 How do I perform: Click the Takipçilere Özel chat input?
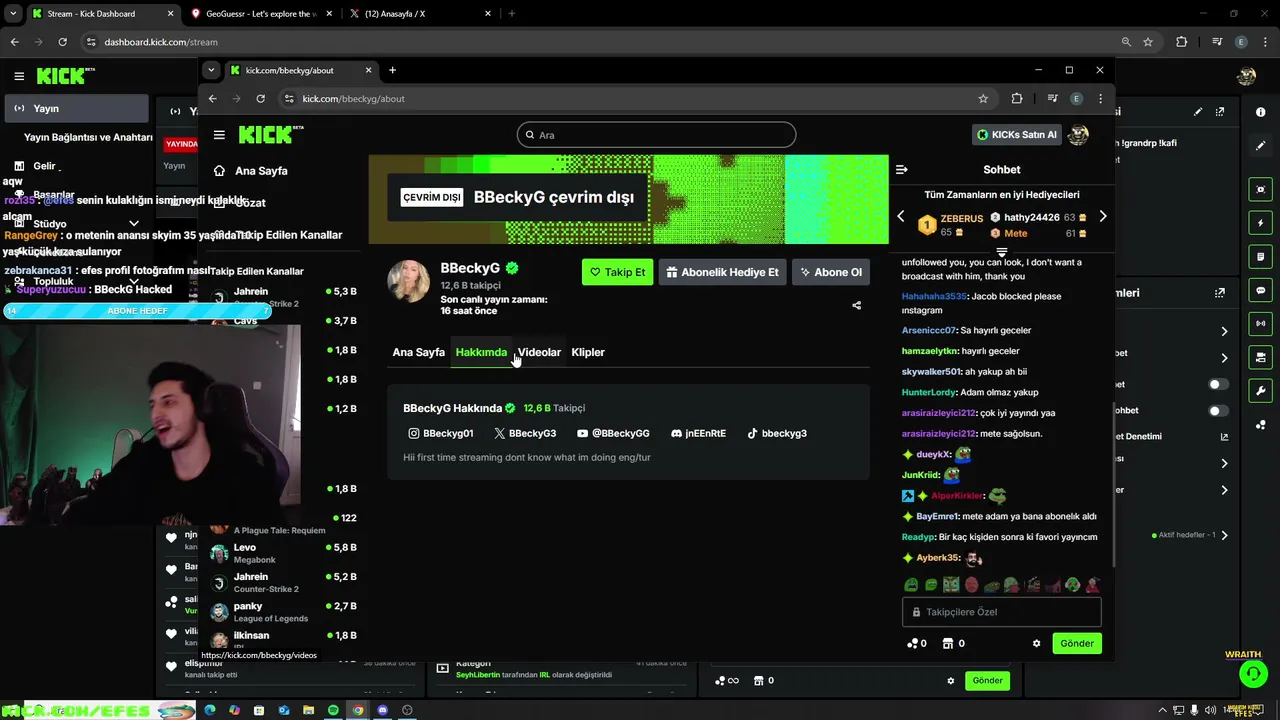coord(1001,612)
